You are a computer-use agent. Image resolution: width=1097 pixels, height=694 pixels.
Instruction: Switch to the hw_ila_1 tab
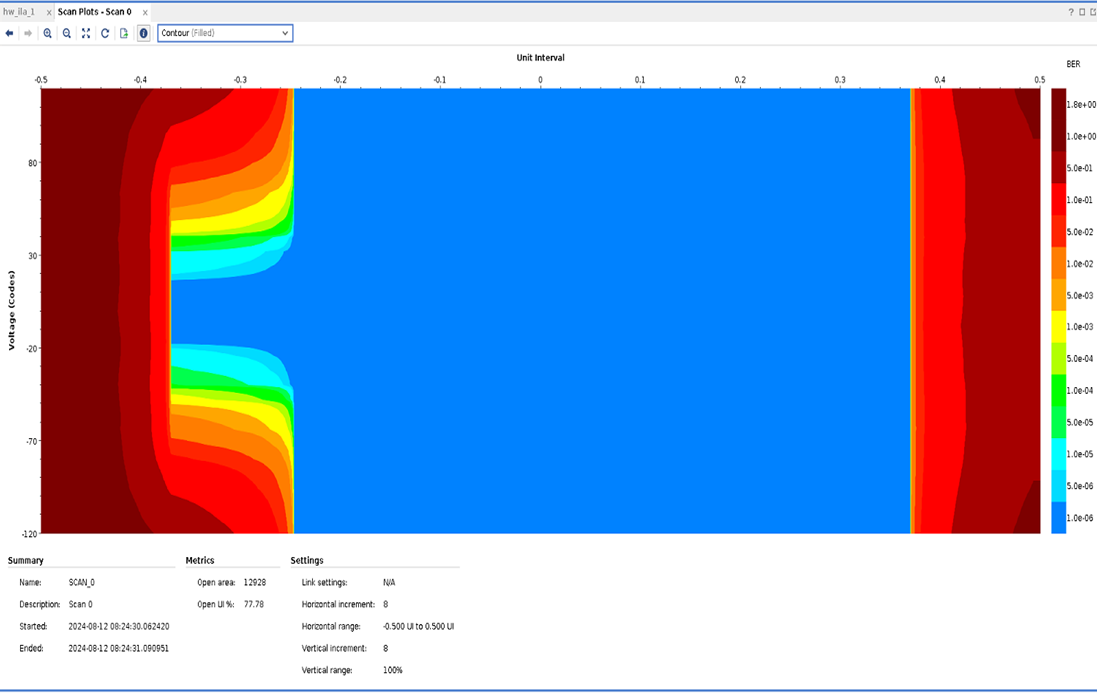click(x=19, y=12)
